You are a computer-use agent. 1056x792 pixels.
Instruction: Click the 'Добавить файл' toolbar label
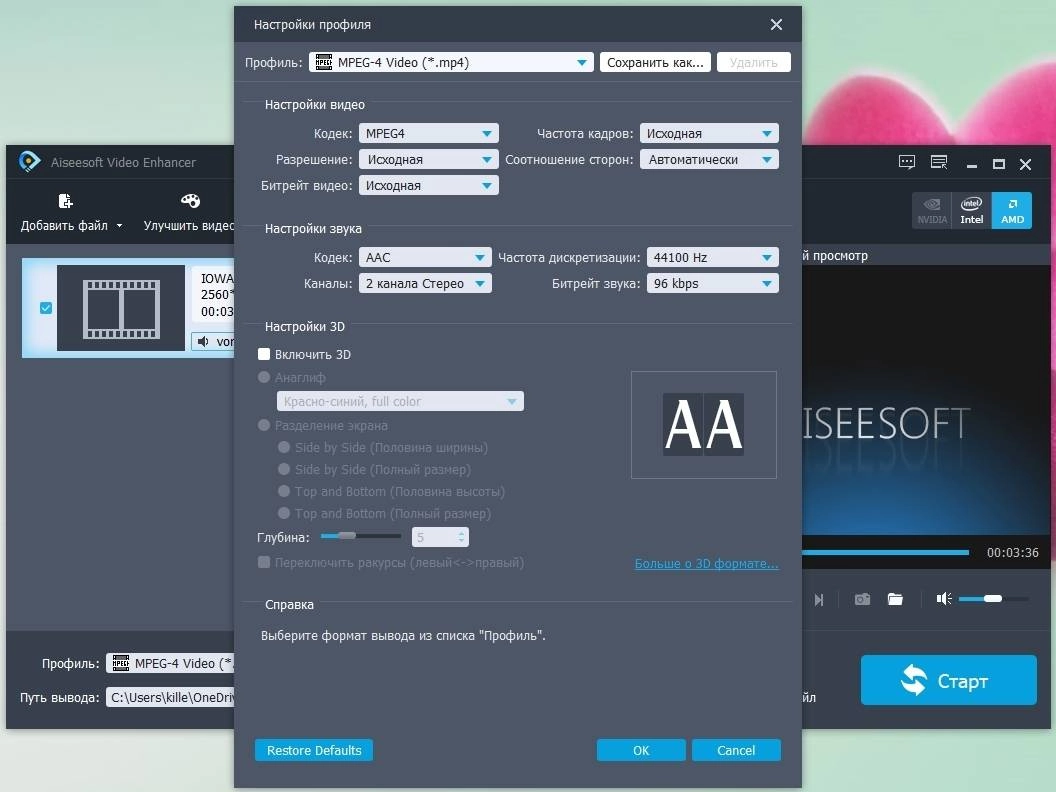pyautogui.click(x=64, y=226)
